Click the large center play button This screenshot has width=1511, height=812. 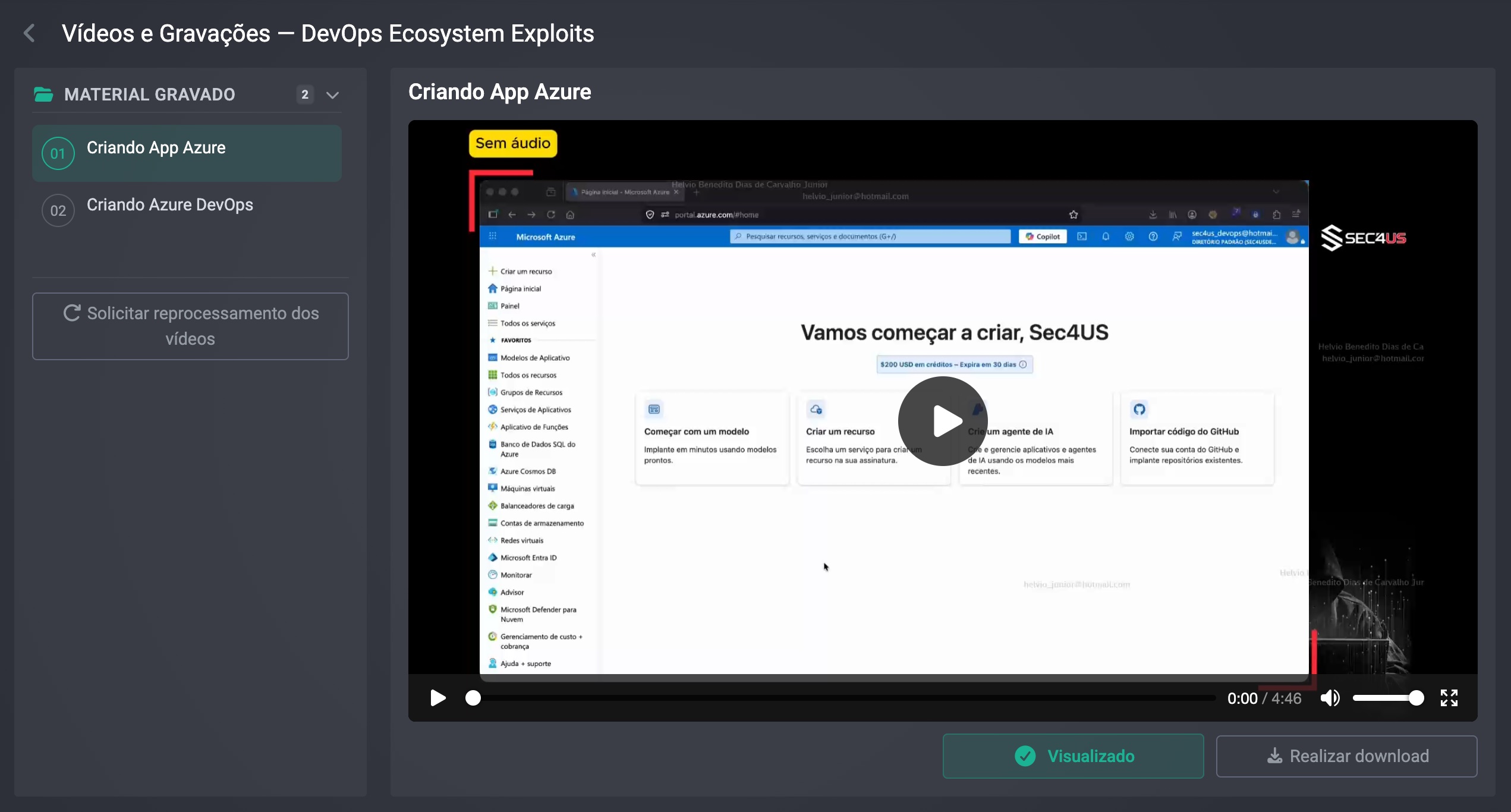(943, 421)
